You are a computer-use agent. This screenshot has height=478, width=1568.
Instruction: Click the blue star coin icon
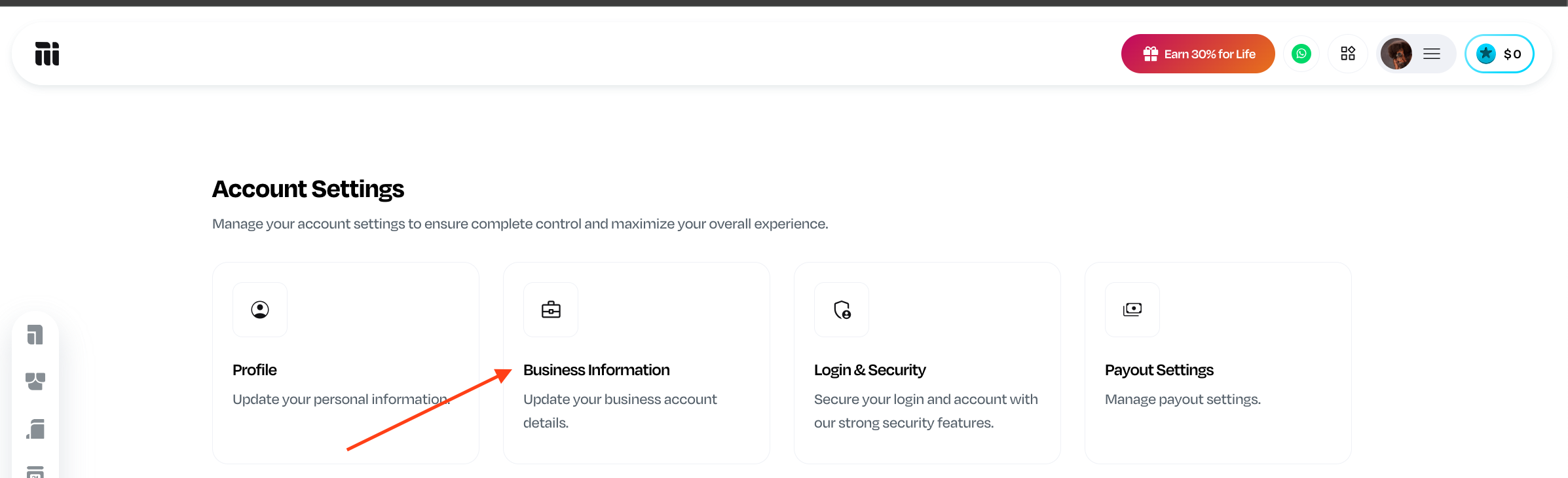tap(1486, 54)
